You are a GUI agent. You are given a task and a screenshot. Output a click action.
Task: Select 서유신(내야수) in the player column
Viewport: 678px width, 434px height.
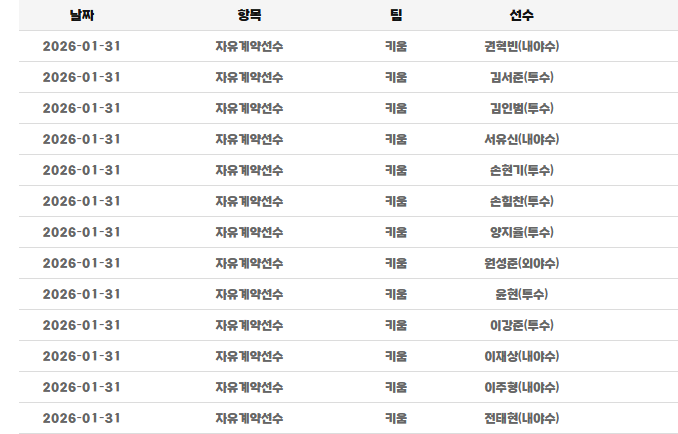click(520, 139)
